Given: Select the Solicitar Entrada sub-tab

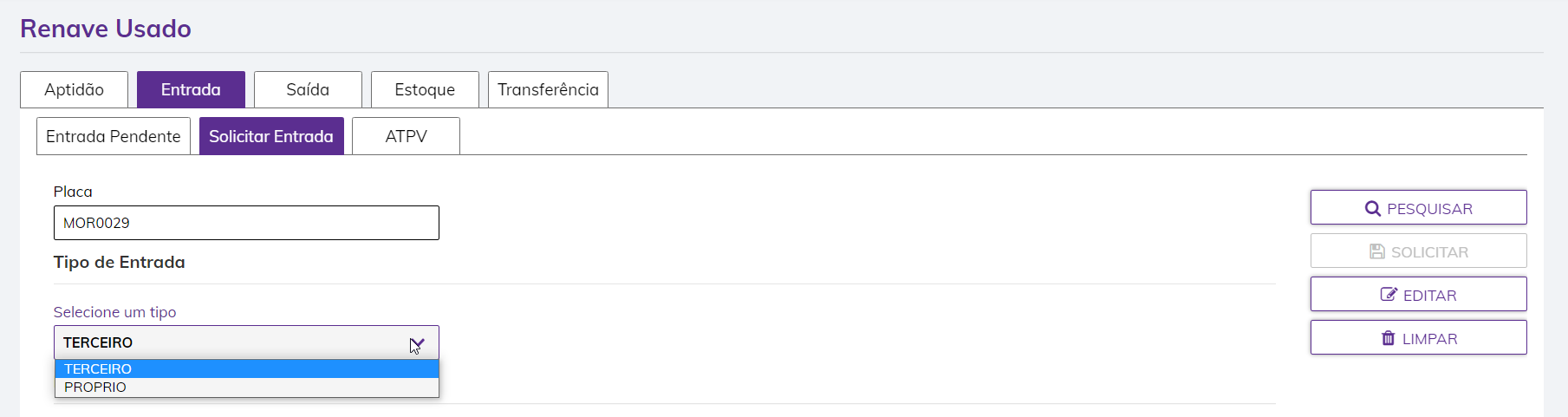Looking at the screenshot, I should [271, 137].
